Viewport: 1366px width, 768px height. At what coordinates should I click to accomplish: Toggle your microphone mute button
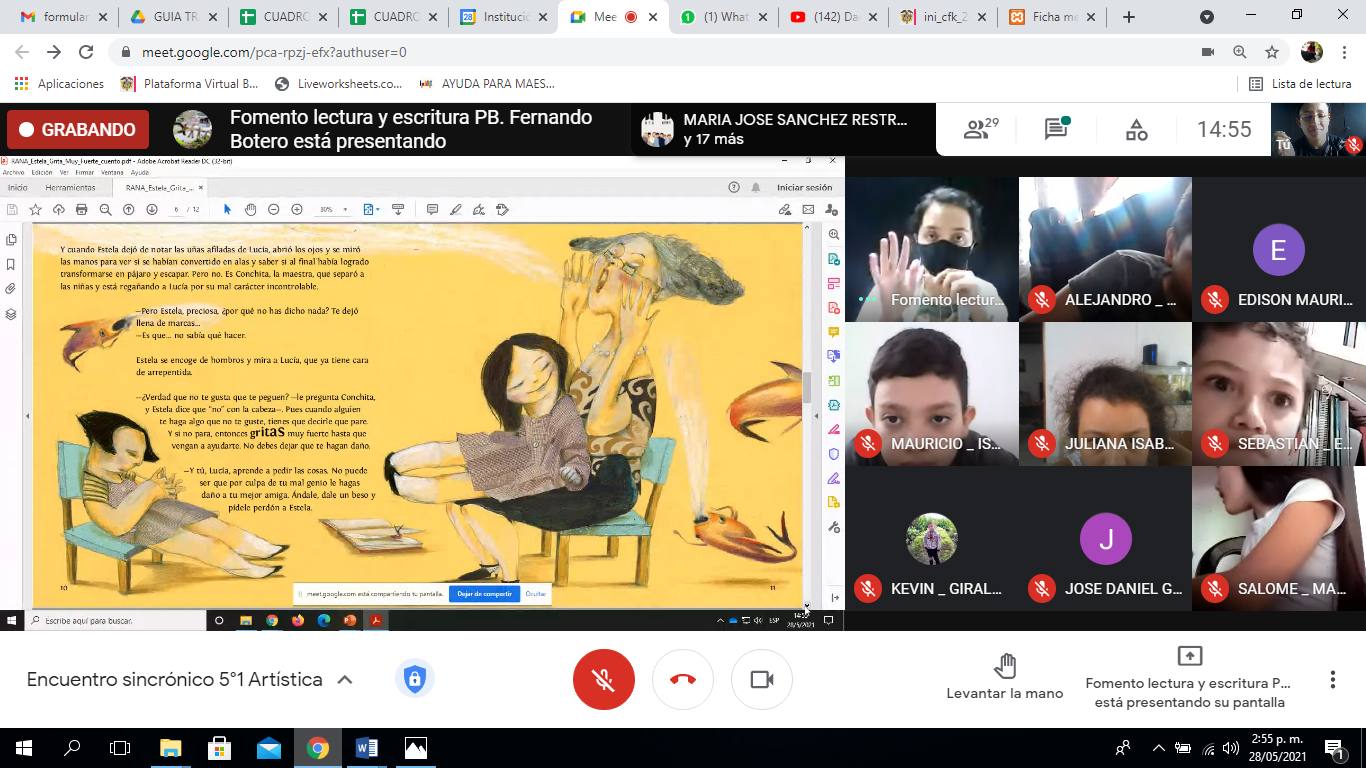[x=603, y=680]
